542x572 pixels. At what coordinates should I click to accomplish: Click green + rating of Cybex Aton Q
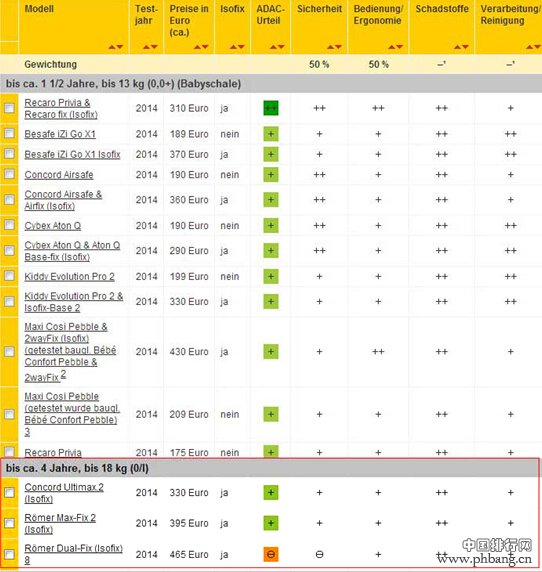[x=271, y=225]
